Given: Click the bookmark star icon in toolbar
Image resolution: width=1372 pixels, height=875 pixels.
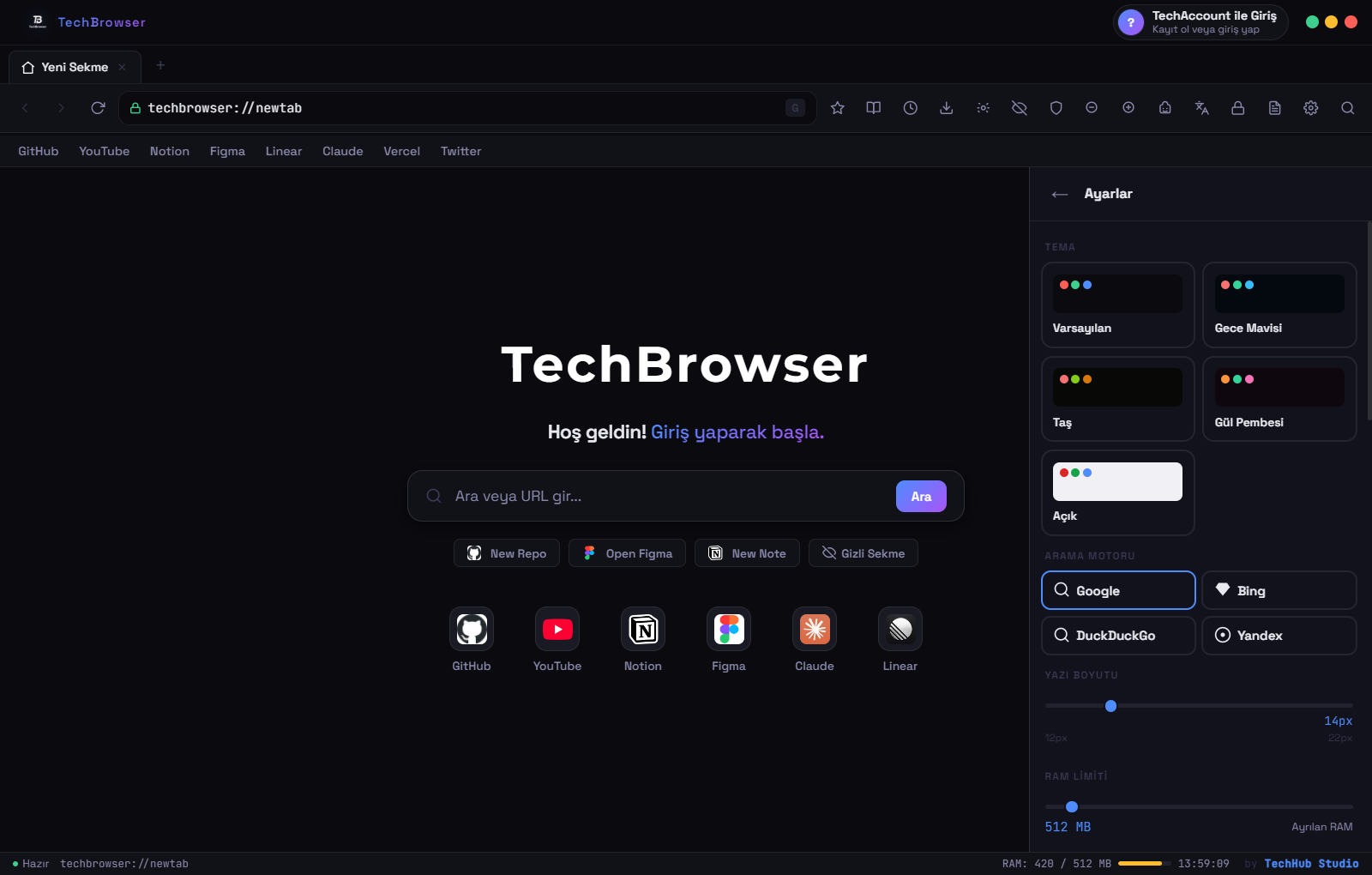Looking at the screenshot, I should pos(838,108).
